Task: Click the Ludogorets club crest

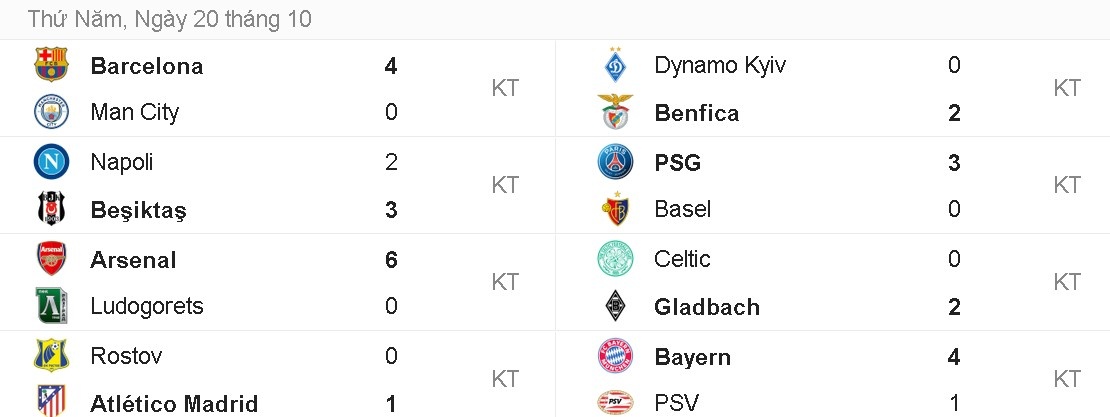Action: (x=51, y=306)
